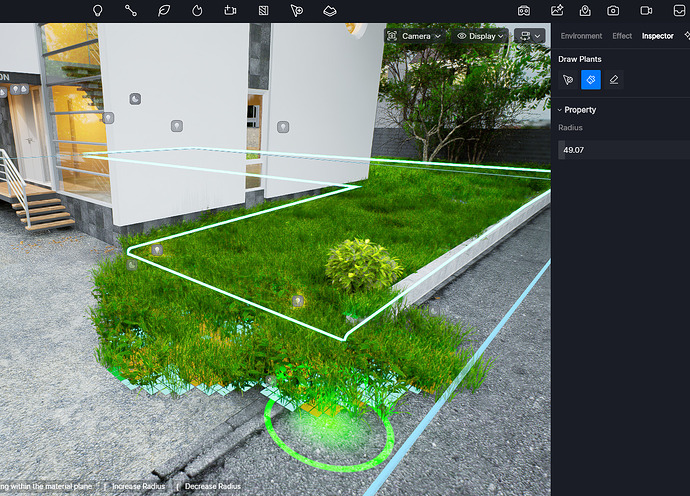
Task: Click the video recording icon
Action: coord(646,10)
